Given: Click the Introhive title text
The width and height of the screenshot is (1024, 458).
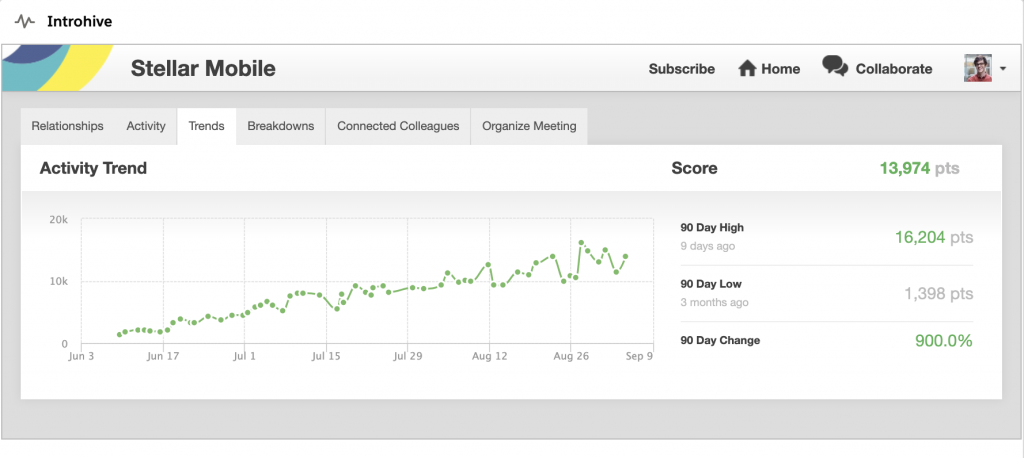Looking at the screenshot, I should (x=80, y=22).
